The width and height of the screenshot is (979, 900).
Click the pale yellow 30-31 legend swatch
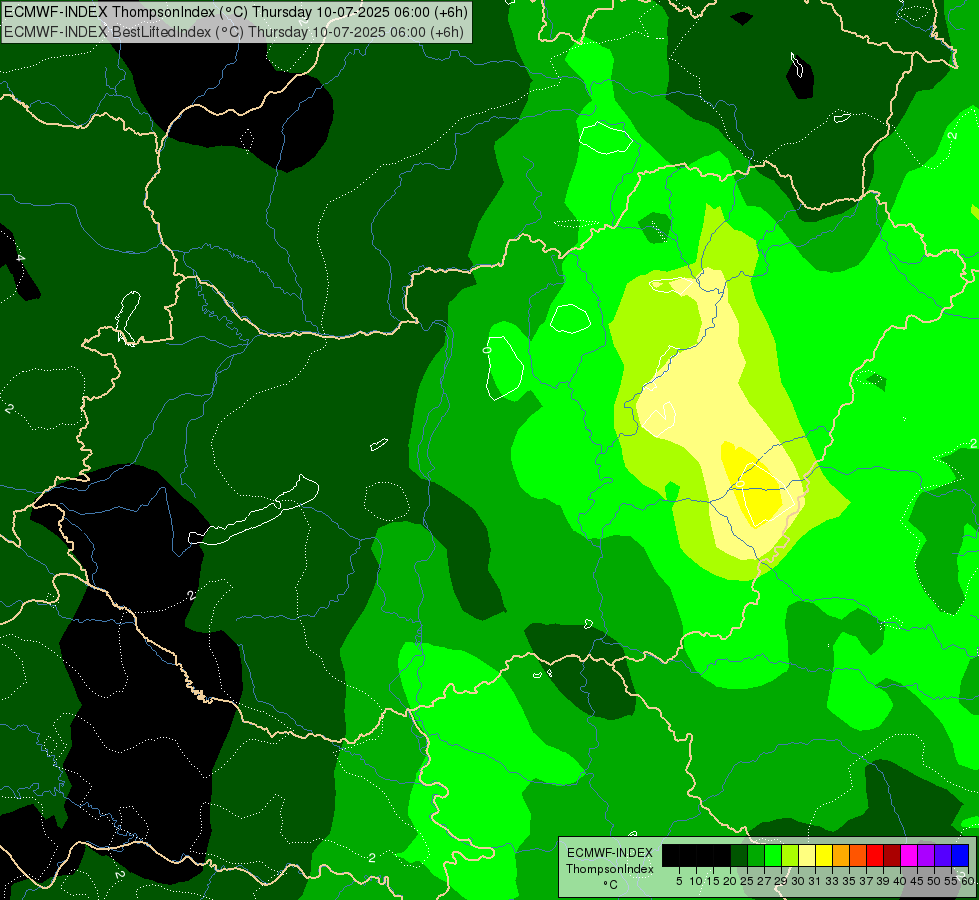pos(807,855)
